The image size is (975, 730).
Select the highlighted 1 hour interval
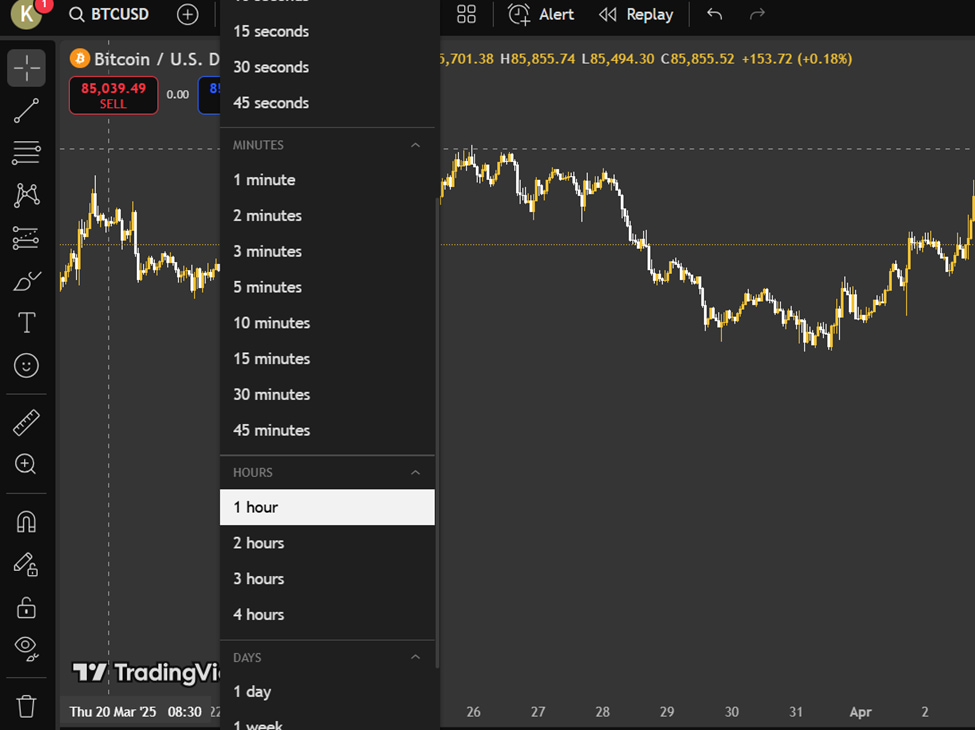click(327, 507)
